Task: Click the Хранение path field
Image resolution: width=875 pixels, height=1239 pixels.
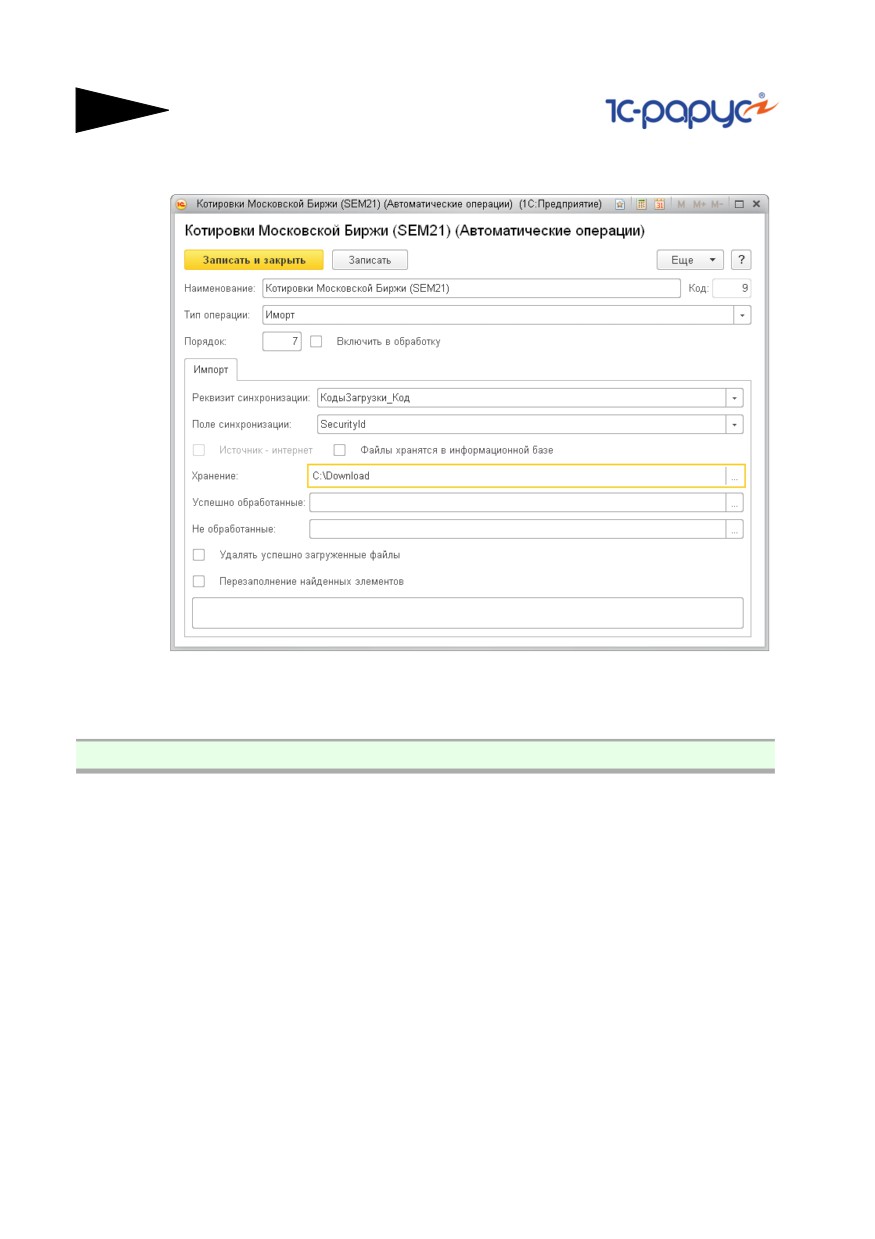Action: [x=517, y=476]
